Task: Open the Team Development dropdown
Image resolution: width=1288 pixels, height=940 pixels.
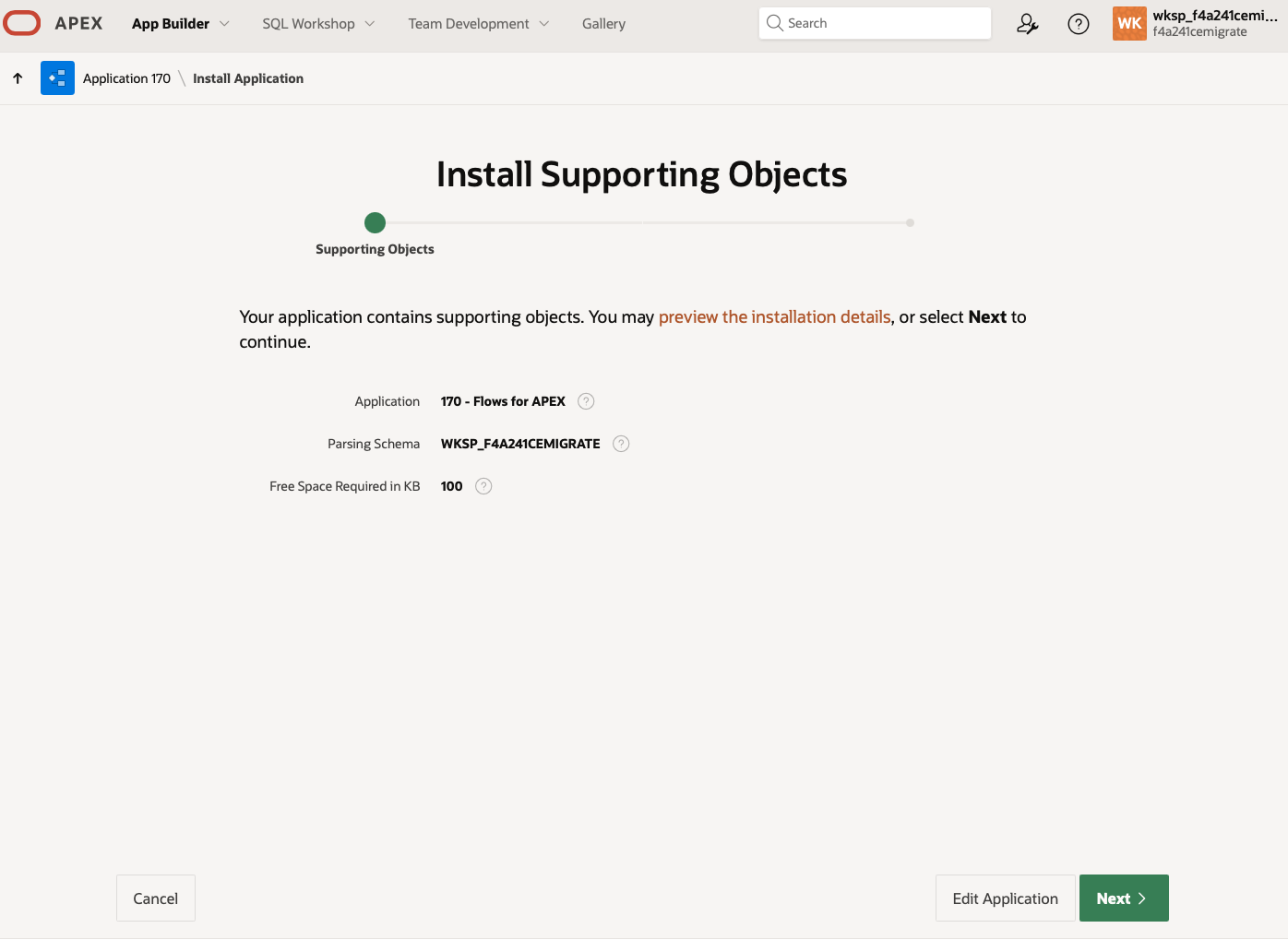Action: pos(477,23)
